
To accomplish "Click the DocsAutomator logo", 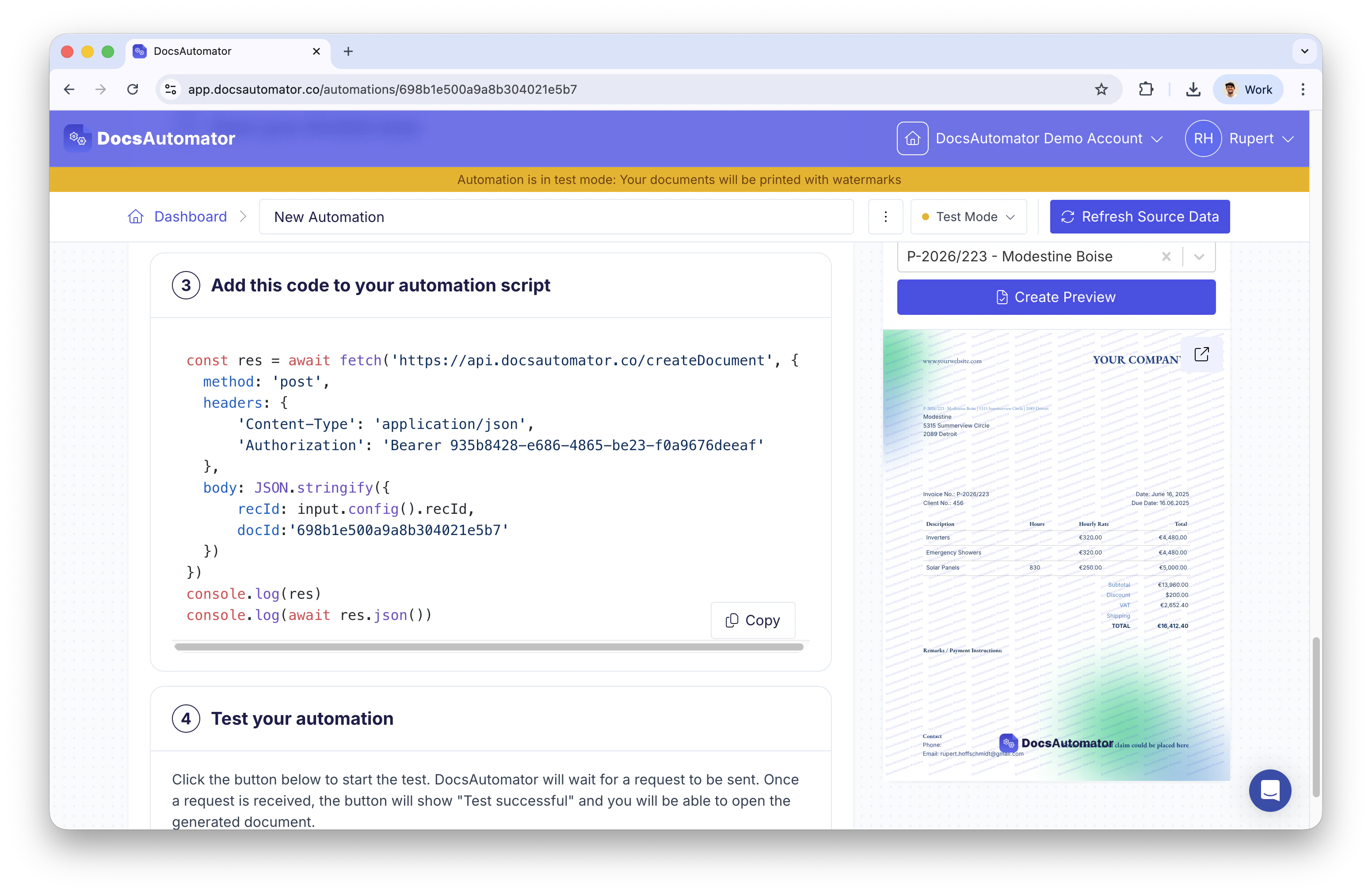I will [150, 138].
